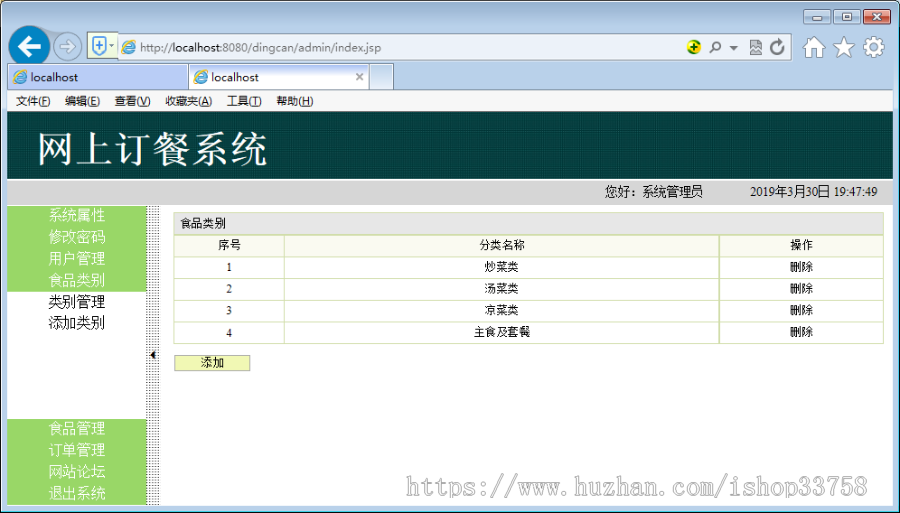This screenshot has width=900, height=513.
Task: Click the 您好：系统管理员 greeting text
Action: pos(654,192)
